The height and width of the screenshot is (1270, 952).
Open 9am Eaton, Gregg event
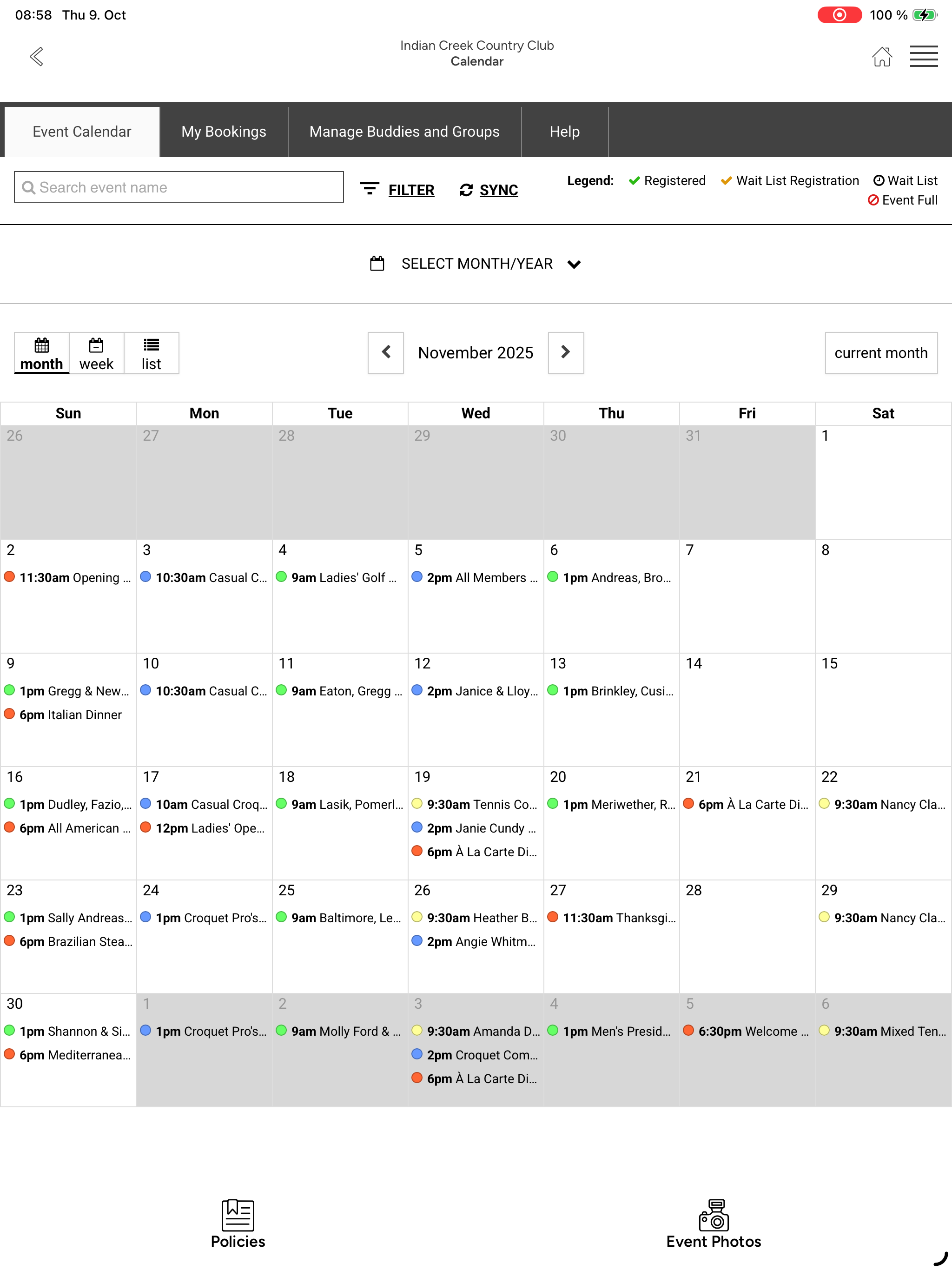tap(340, 691)
